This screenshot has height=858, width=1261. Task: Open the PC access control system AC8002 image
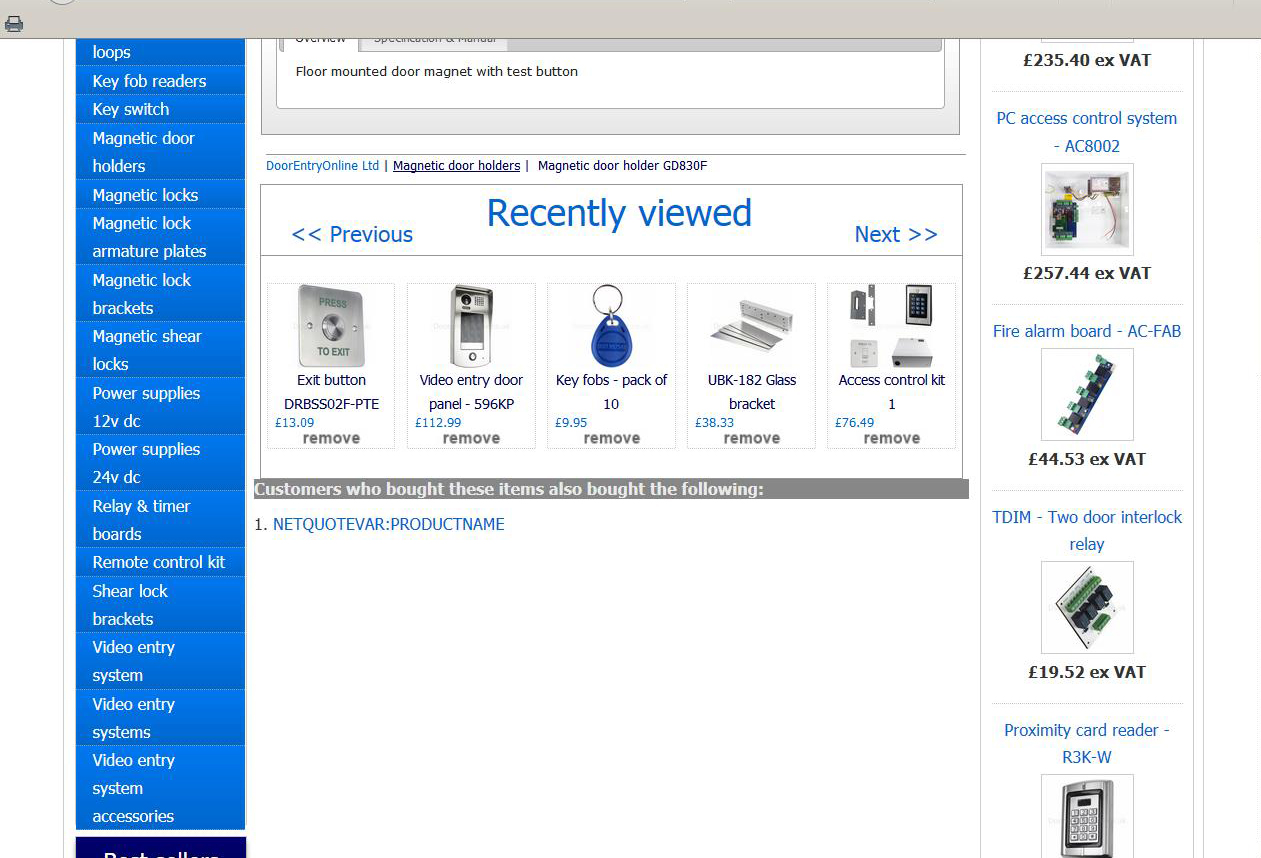1087,210
